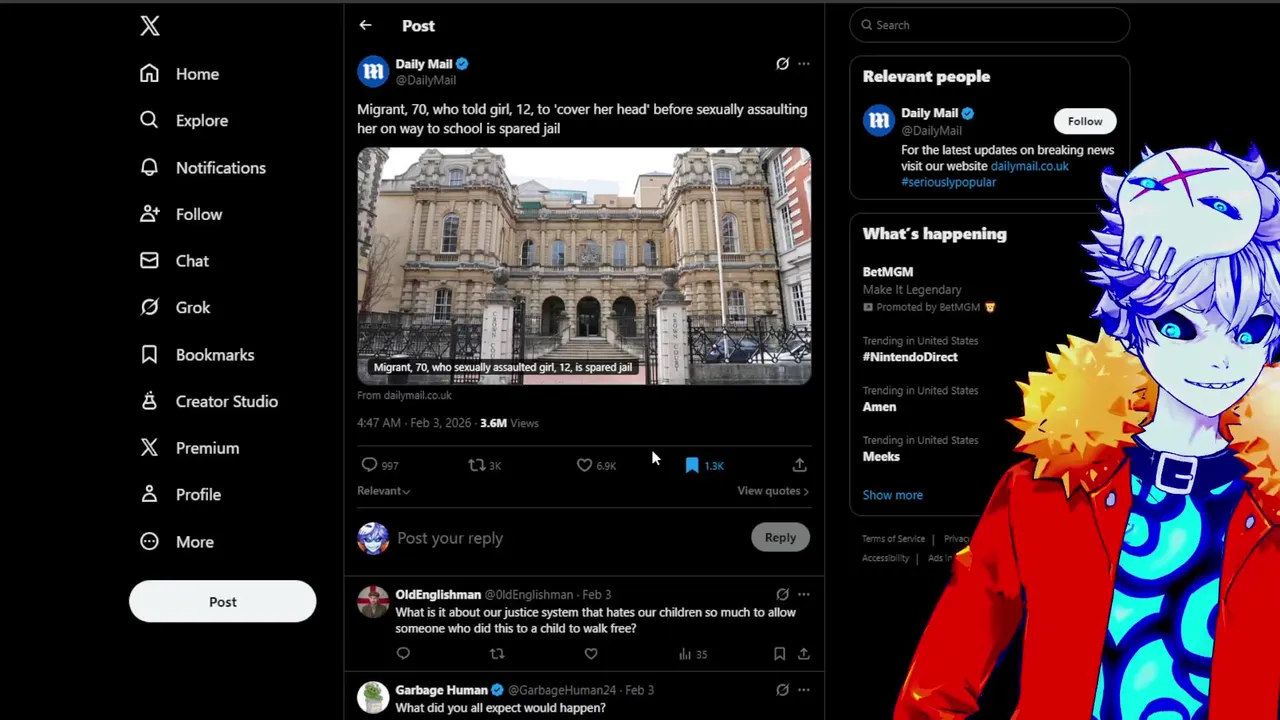This screenshot has height=720, width=1280.
Task: Toggle the bookmark on Daily Mail post
Action: tap(692, 465)
